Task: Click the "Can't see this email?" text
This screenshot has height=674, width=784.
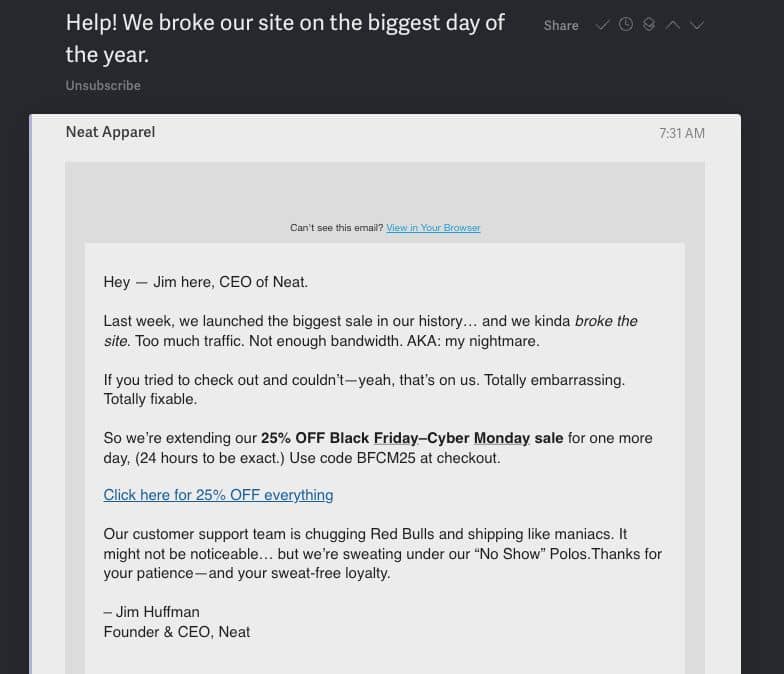Action: click(x=336, y=228)
